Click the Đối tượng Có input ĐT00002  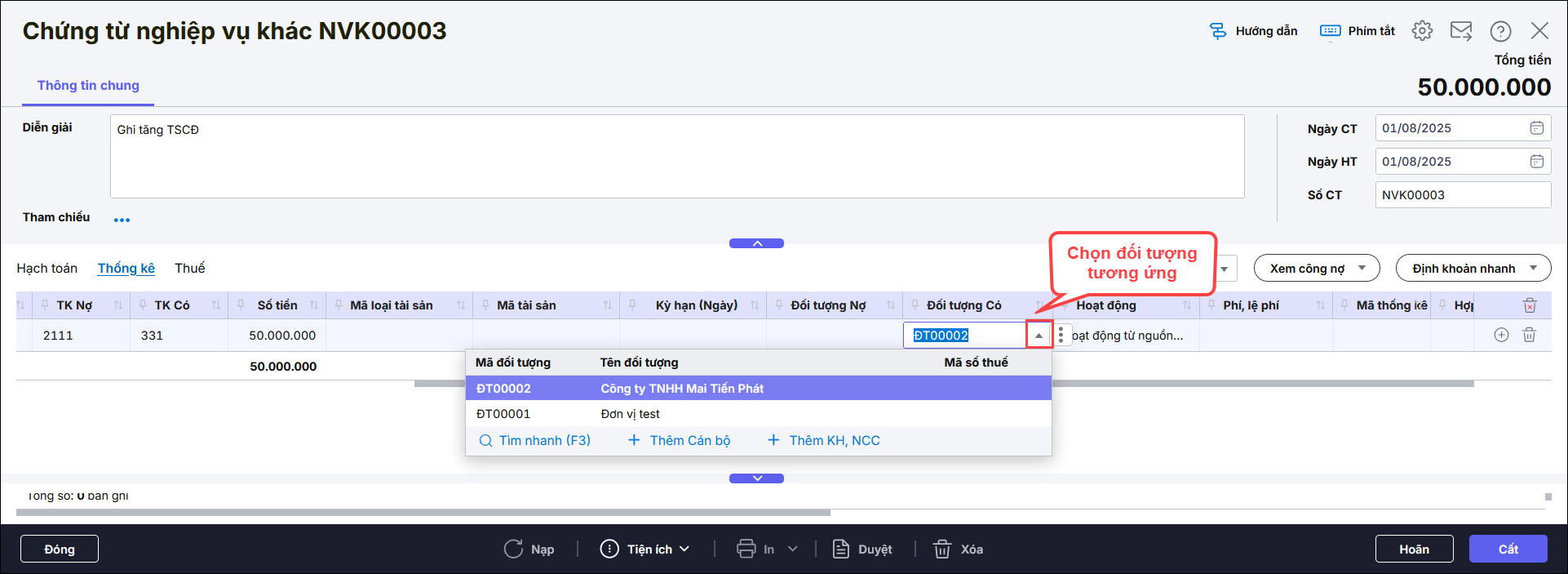[x=964, y=335]
